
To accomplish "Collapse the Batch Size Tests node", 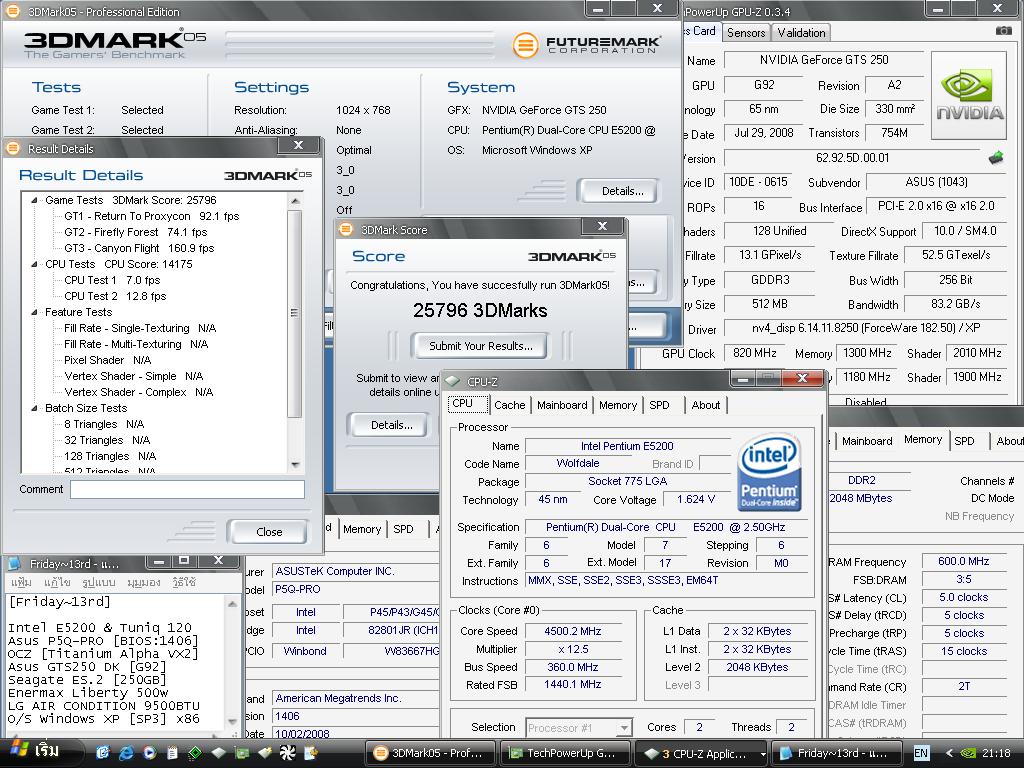I will tap(34, 408).
